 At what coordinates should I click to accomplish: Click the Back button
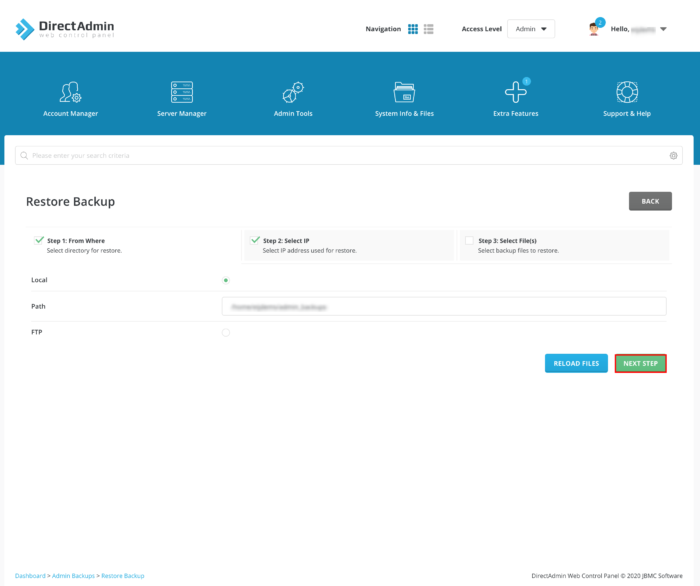click(x=650, y=201)
